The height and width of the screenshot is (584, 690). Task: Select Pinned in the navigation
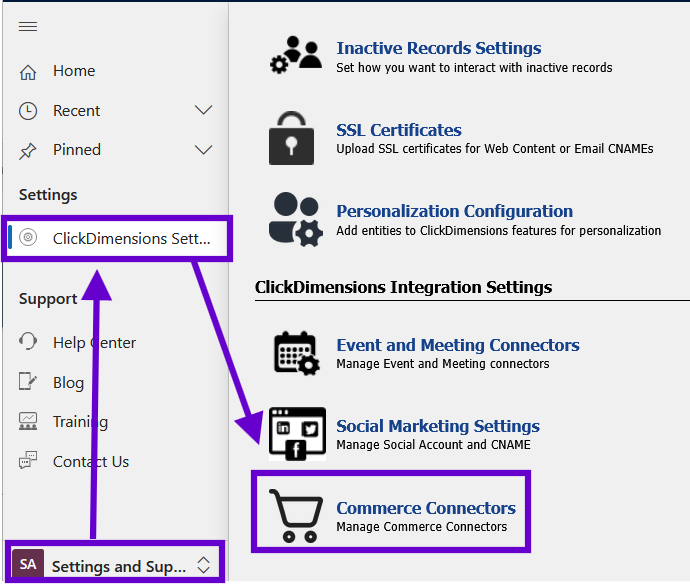point(77,150)
